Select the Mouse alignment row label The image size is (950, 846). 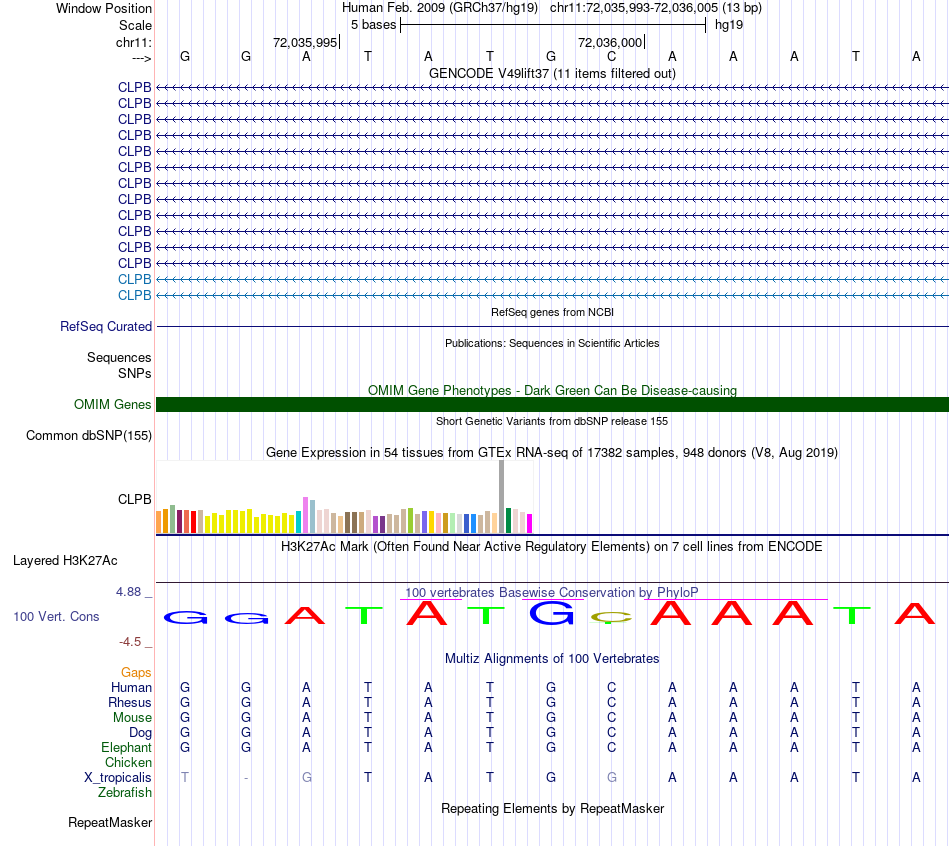click(x=132, y=718)
